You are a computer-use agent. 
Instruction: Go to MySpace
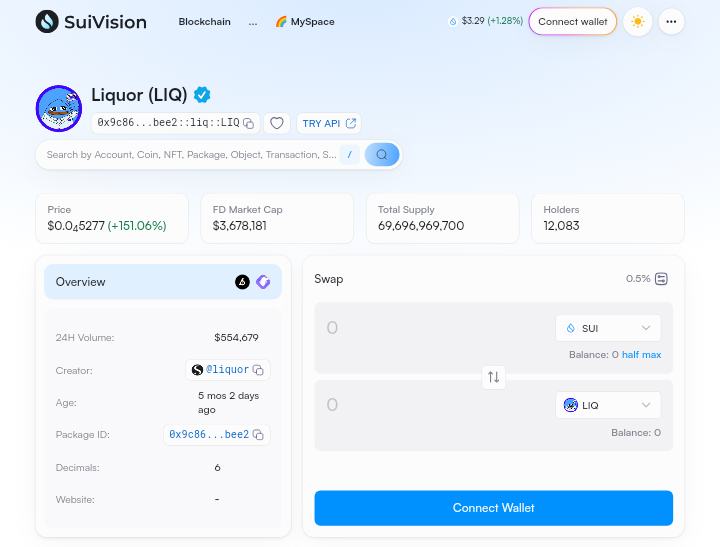[305, 22]
